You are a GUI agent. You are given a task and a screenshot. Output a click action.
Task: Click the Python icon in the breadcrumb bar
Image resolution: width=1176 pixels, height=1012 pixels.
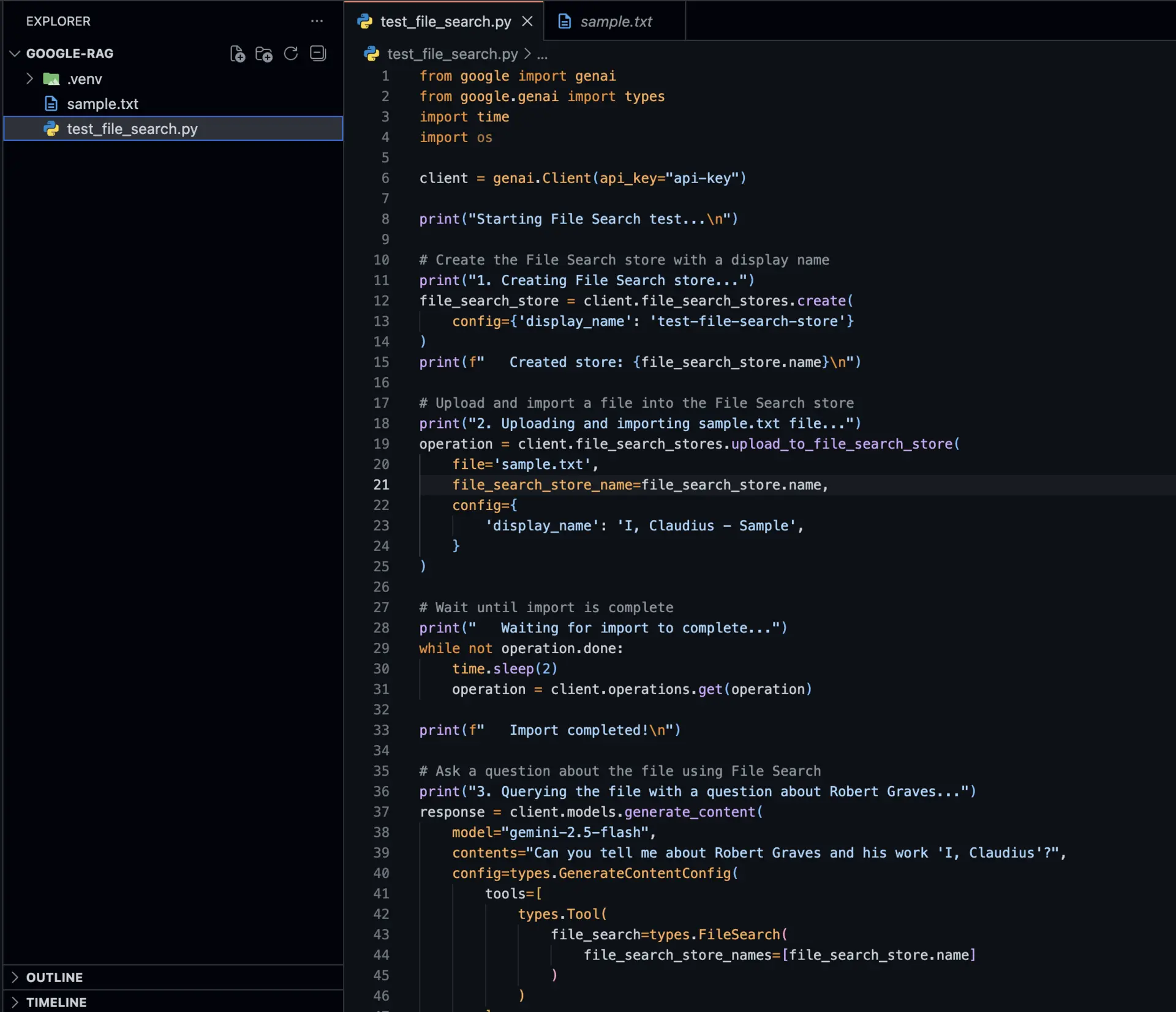371,54
